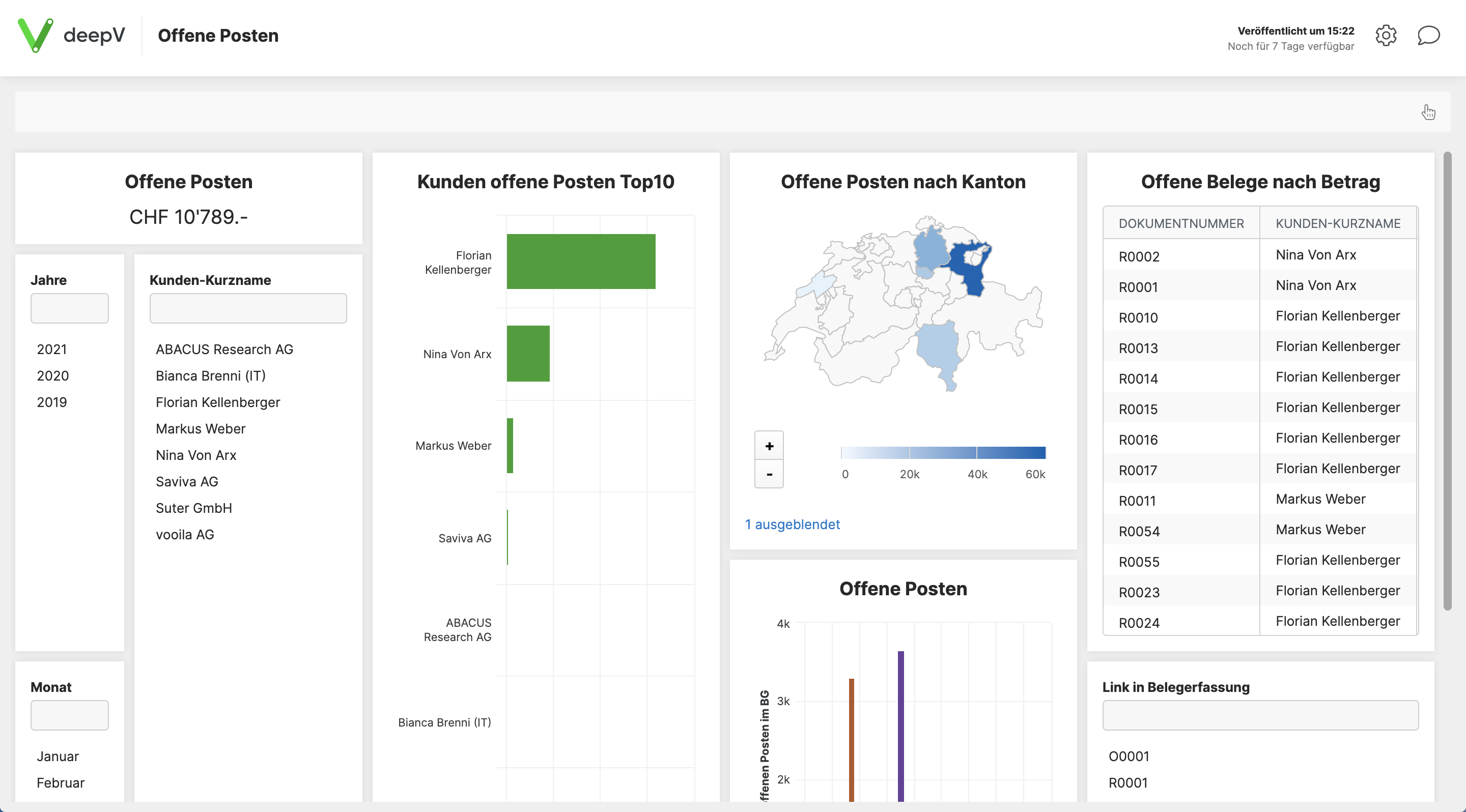The image size is (1466, 812).
Task: Click the Jahre search input field
Action: click(69, 308)
